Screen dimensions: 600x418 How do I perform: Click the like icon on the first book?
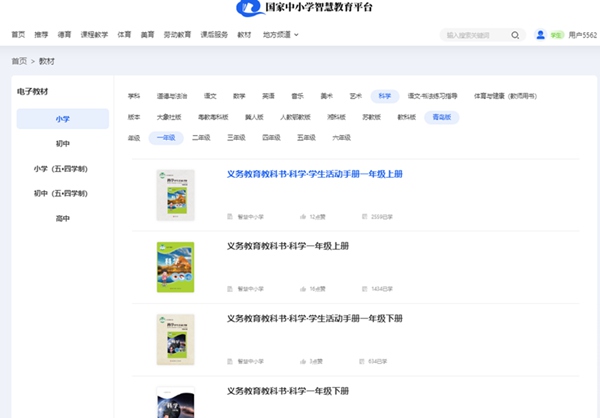point(303,216)
